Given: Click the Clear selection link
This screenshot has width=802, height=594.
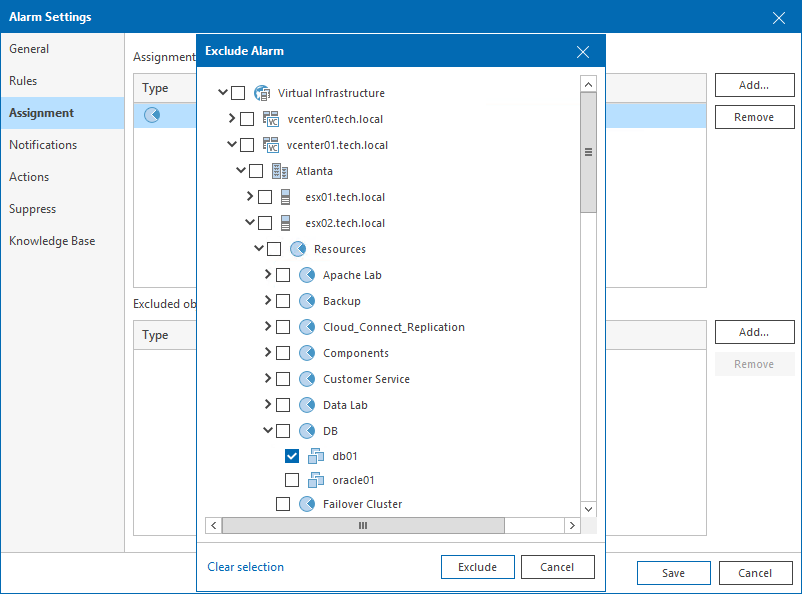Looking at the screenshot, I should [x=246, y=567].
